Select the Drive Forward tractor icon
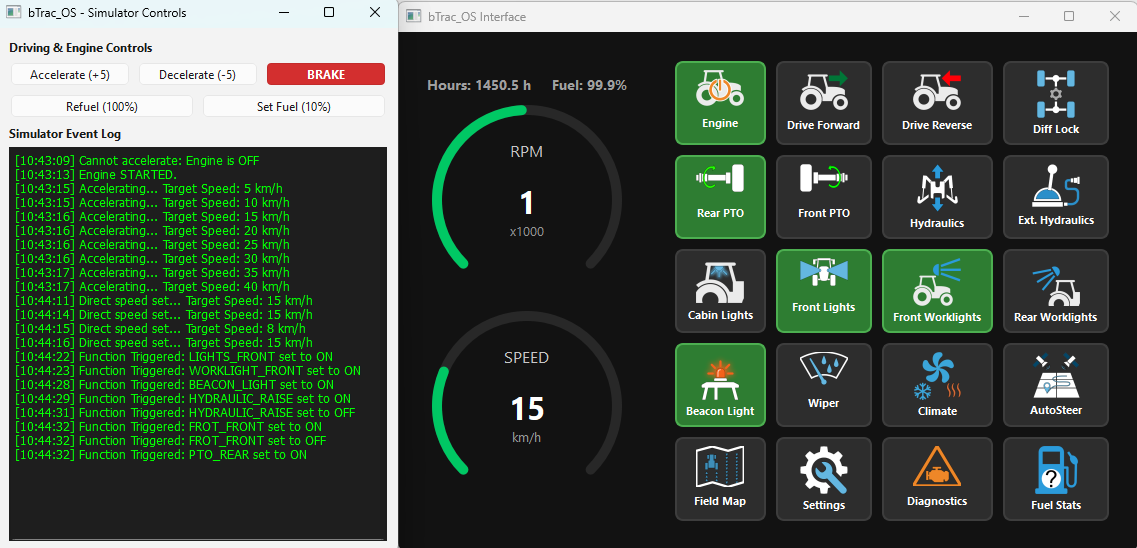 (823, 91)
